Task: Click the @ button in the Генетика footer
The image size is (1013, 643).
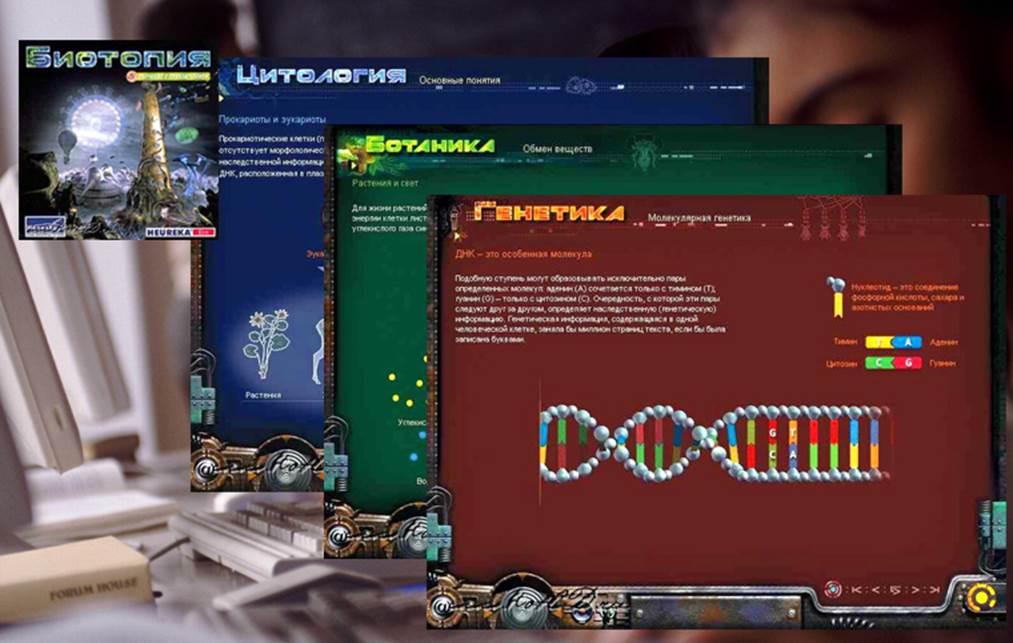Action: 442,607
